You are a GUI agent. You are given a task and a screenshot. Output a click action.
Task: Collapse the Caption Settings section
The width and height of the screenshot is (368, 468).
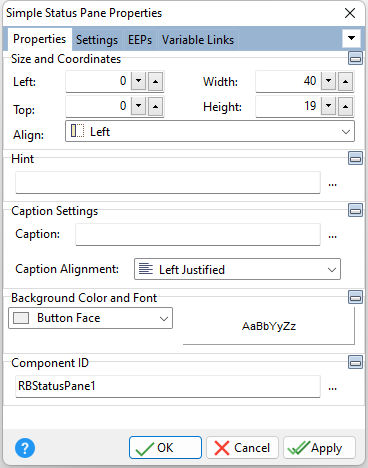click(355, 210)
